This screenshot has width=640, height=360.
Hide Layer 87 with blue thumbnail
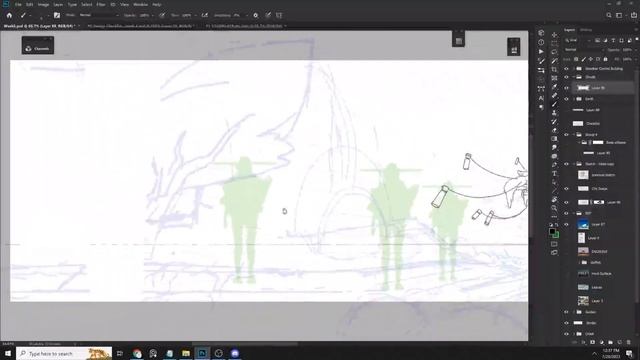(566, 224)
